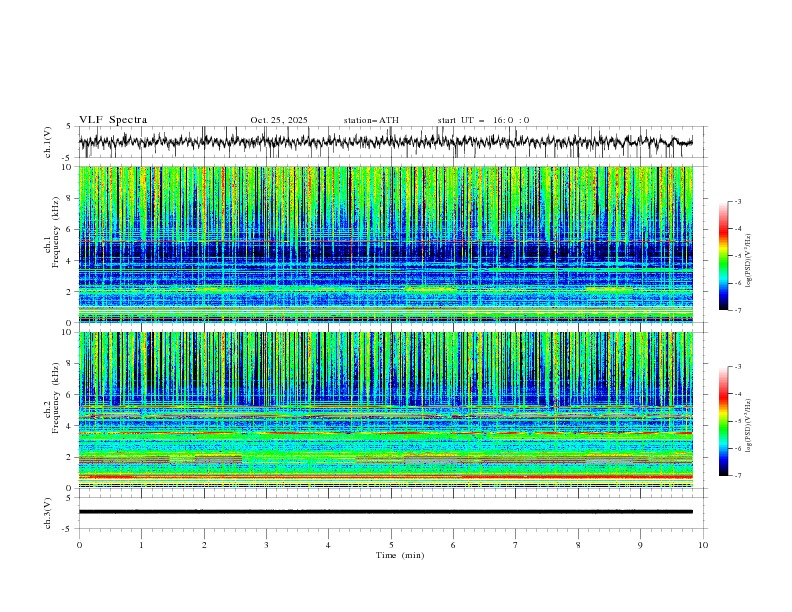Click the "VLF Spectra" title text

point(113,120)
